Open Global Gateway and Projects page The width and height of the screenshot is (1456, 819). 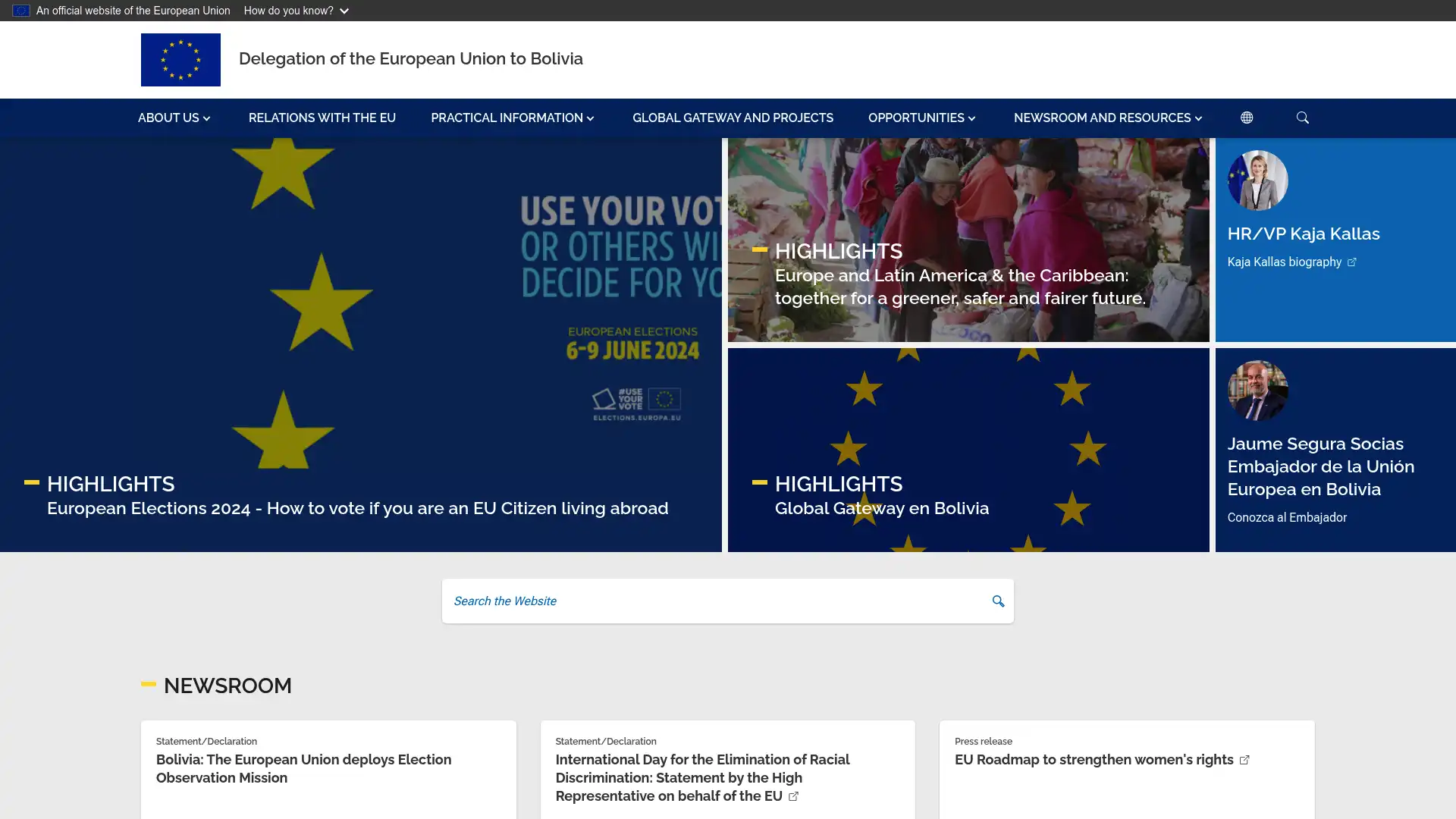pyautogui.click(x=733, y=118)
